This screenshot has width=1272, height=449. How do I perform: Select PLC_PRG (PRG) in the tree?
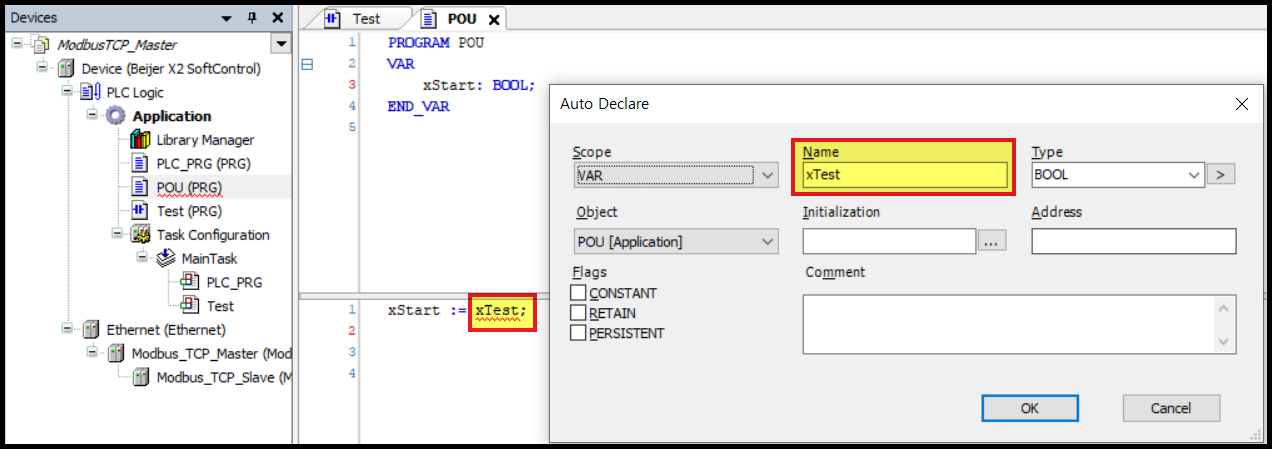[x=203, y=163]
